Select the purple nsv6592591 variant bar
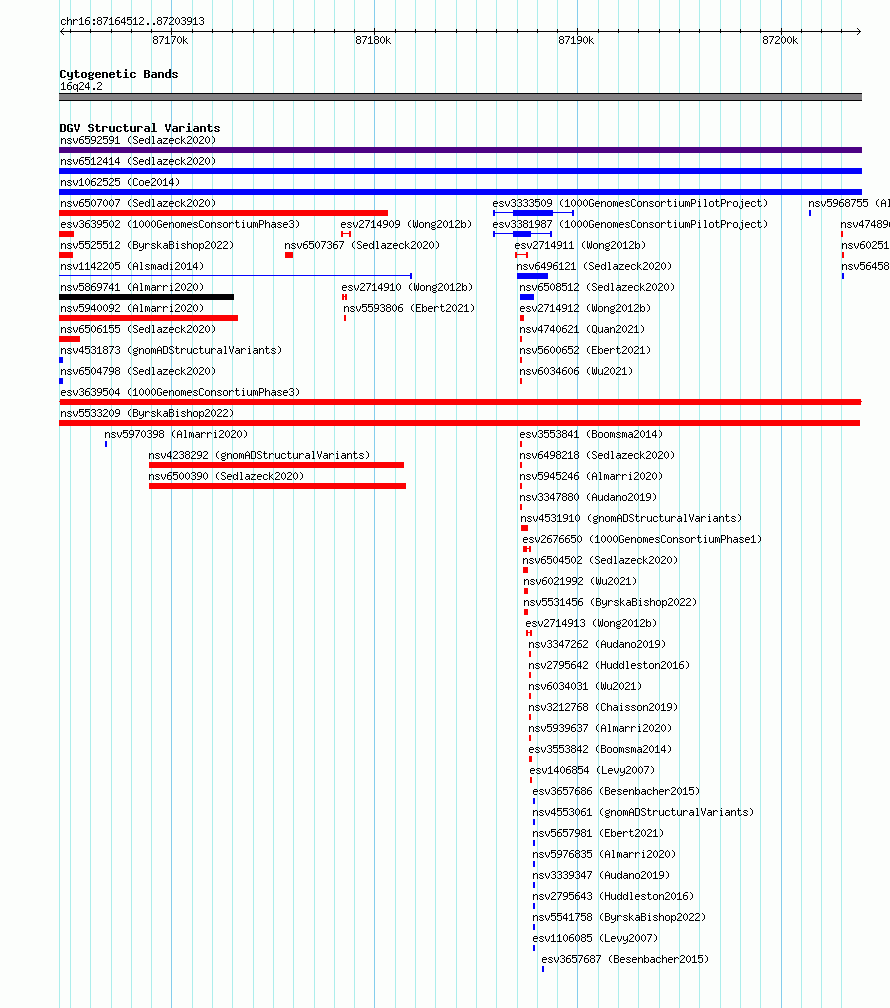Viewport: 890px width, 1008px height. (x=460, y=150)
